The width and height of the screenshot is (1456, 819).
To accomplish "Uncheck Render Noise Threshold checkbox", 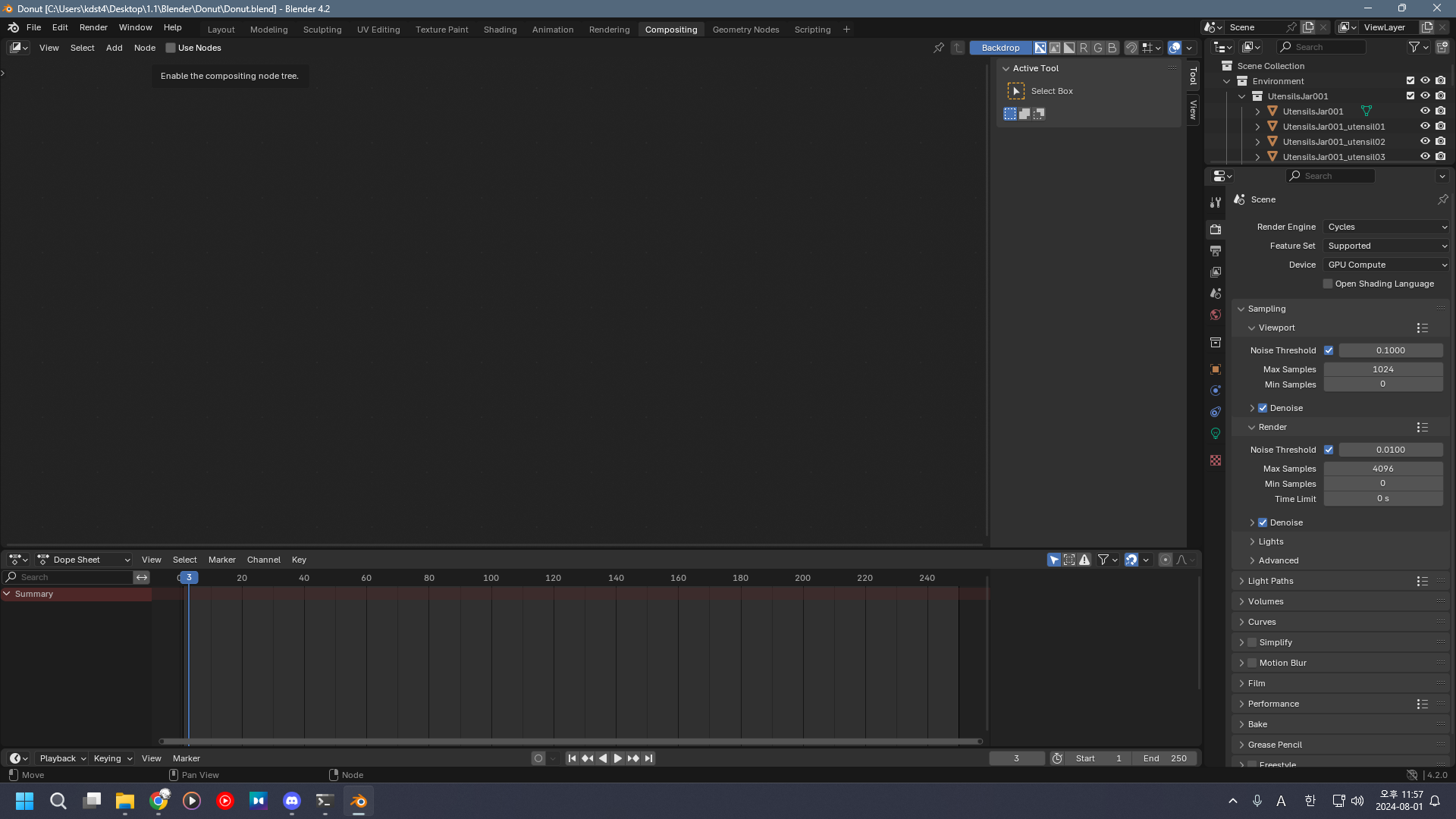I will [x=1329, y=450].
